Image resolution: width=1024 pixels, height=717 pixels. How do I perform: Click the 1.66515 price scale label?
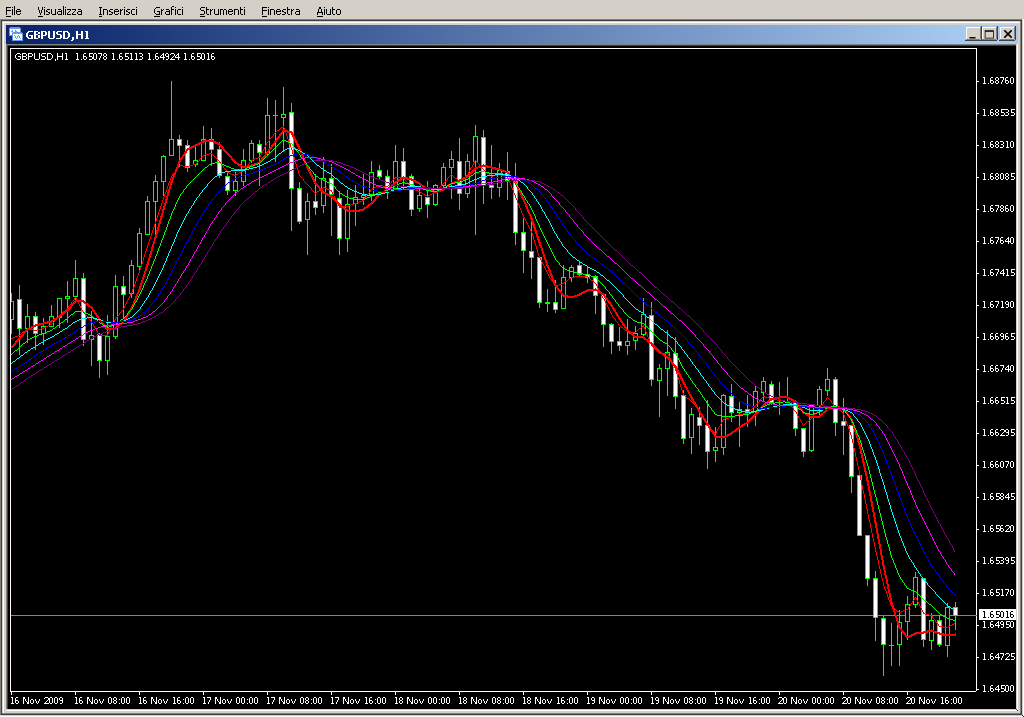point(999,401)
